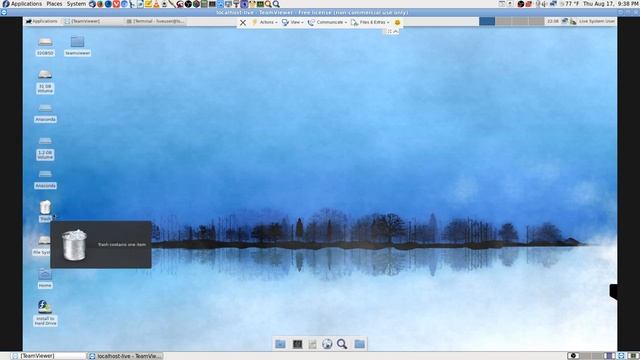Click the last magnifier icon in top panel
The width and height of the screenshot is (640, 360).
coord(276,4)
